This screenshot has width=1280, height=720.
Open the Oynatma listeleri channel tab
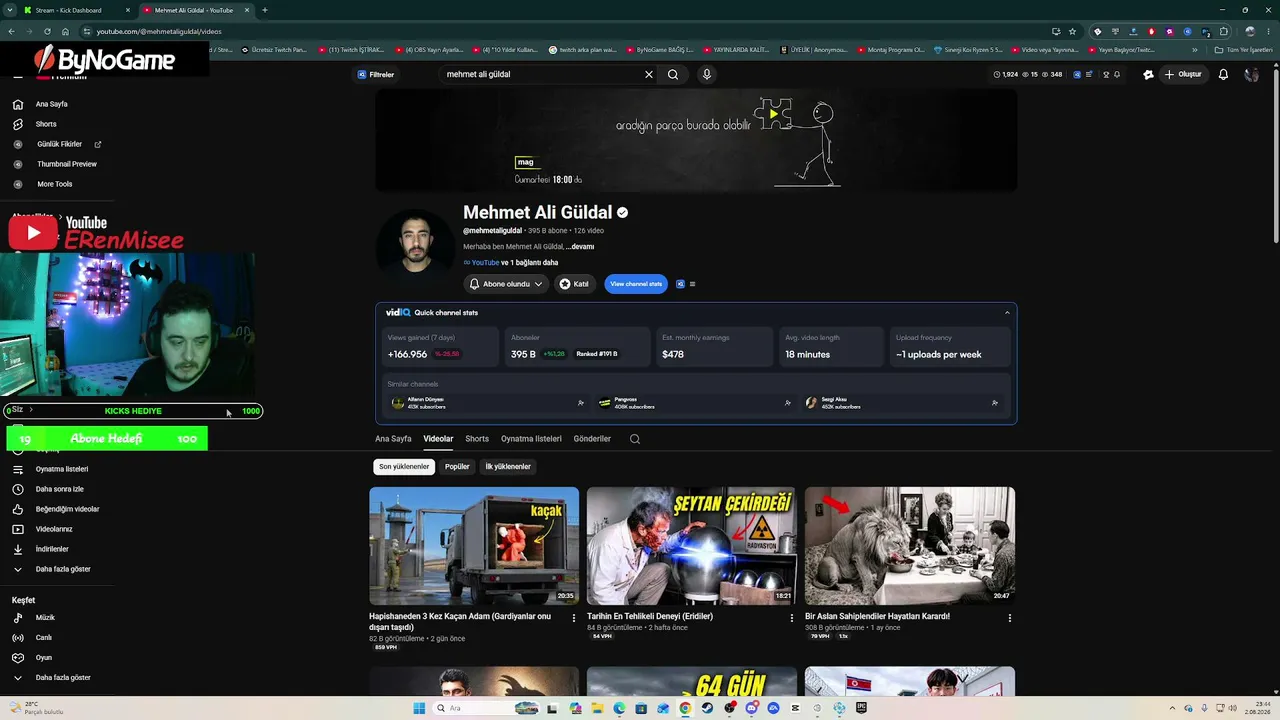tap(531, 439)
